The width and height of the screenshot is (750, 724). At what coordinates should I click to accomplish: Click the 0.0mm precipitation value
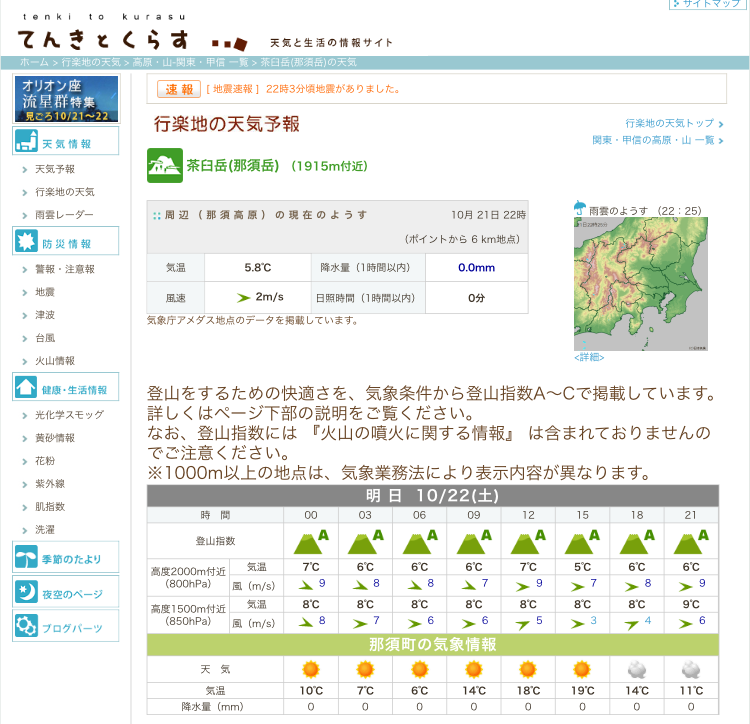pos(476,267)
